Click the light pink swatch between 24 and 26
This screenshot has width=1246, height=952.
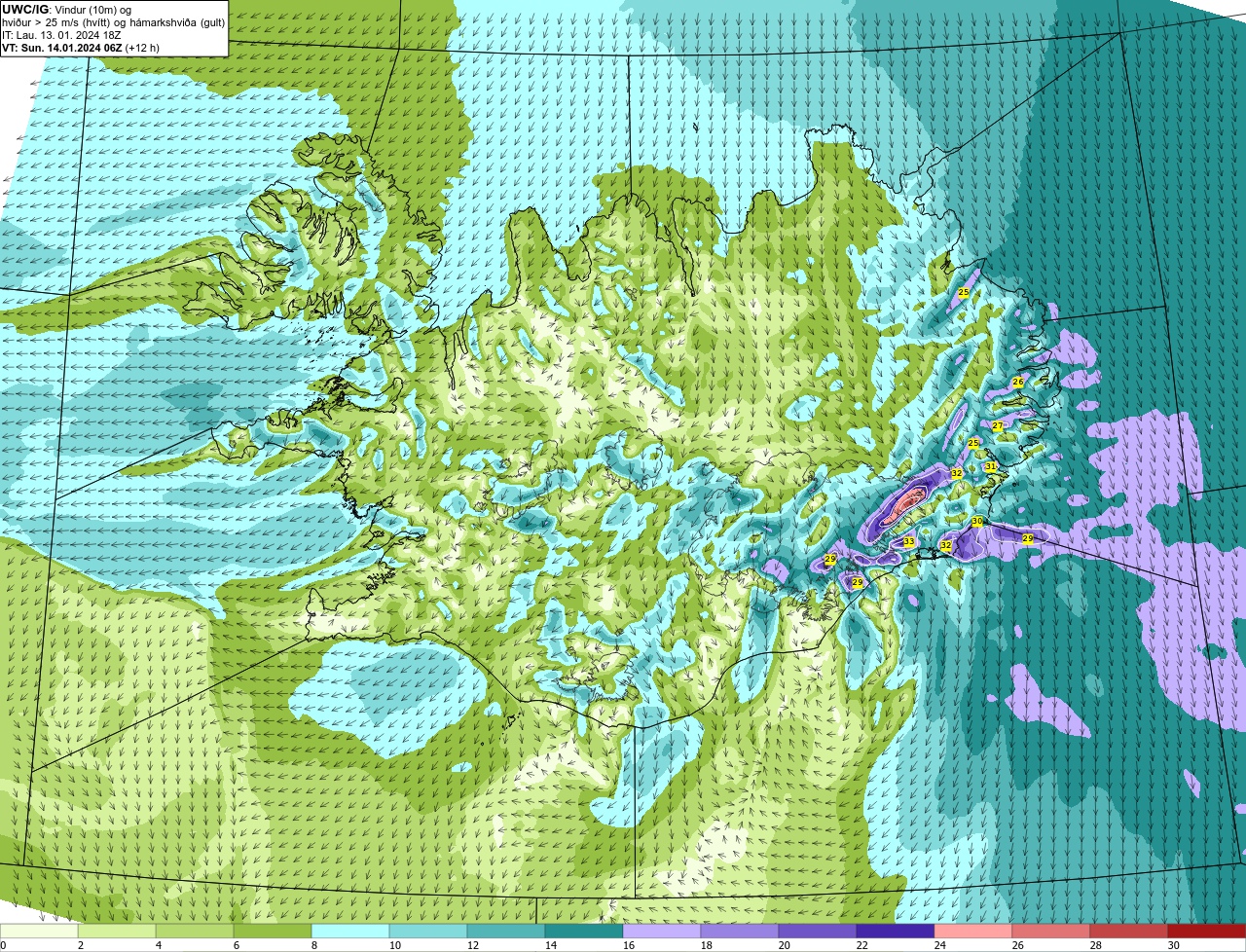[973, 931]
